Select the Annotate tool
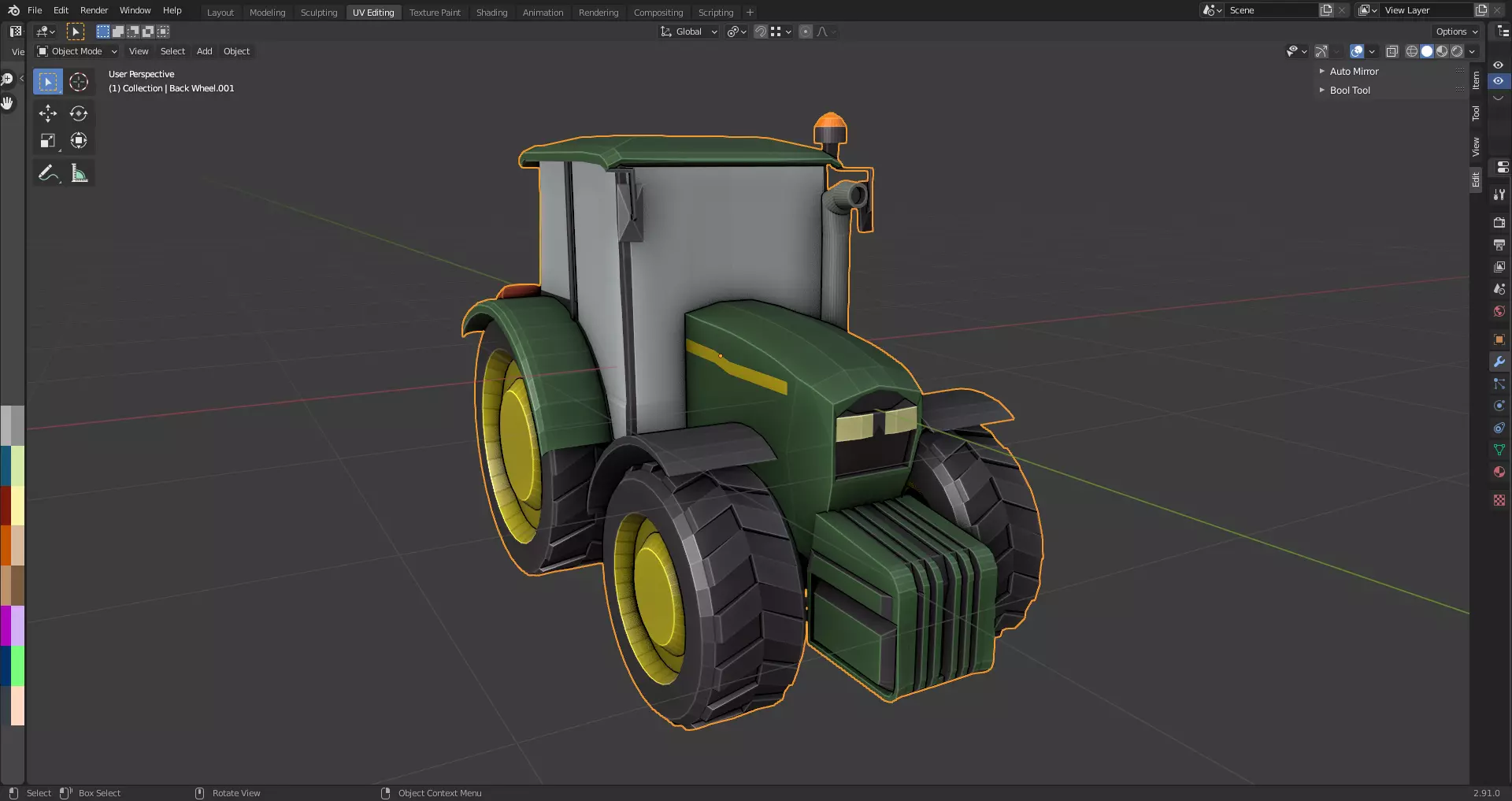1512x801 pixels. point(48,173)
